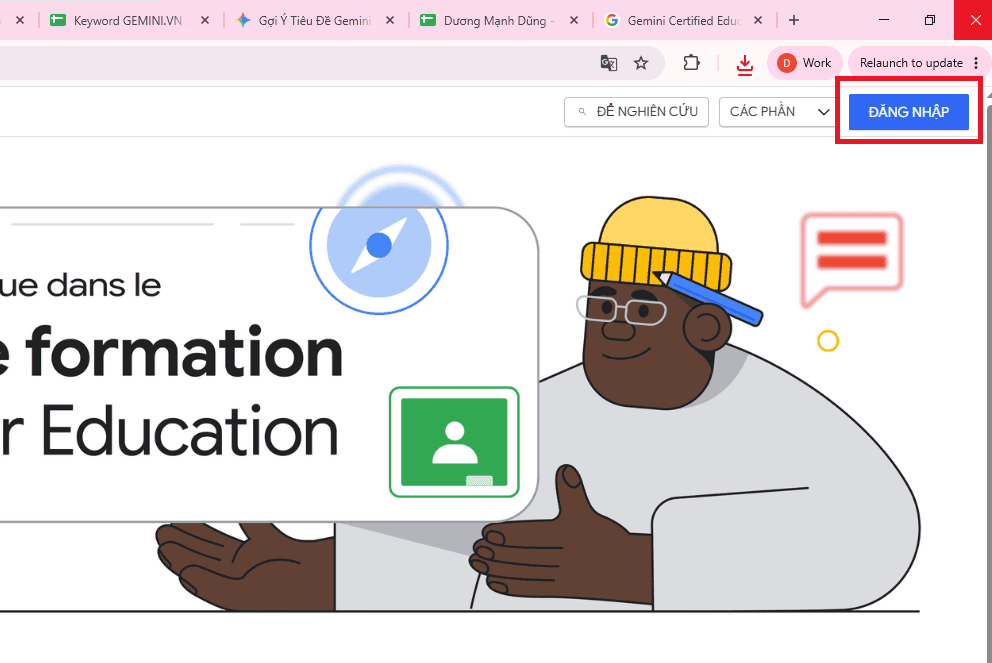Close the Gợi Ý Tiêu Đề Gemini tab
The width and height of the screenshot is (992, 663).
[x=390, y=20]
